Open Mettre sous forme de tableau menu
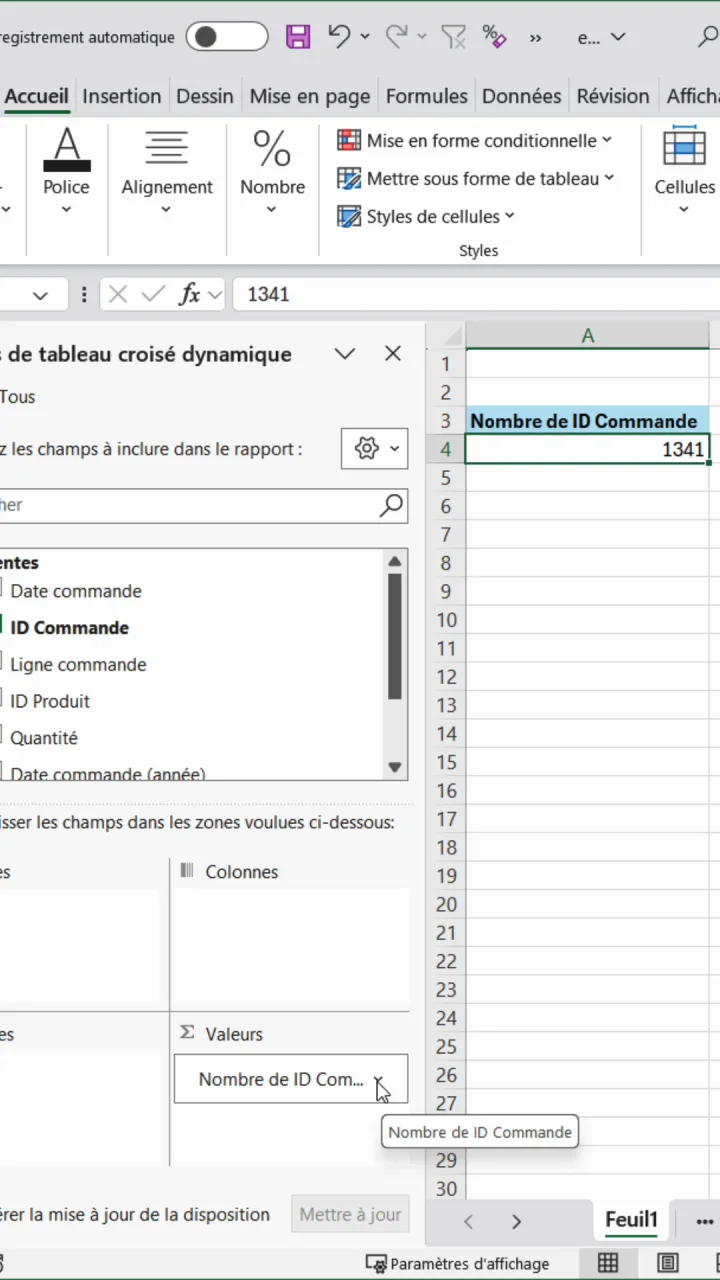Screen dimensions: 720x1280 tap(475, 179)
